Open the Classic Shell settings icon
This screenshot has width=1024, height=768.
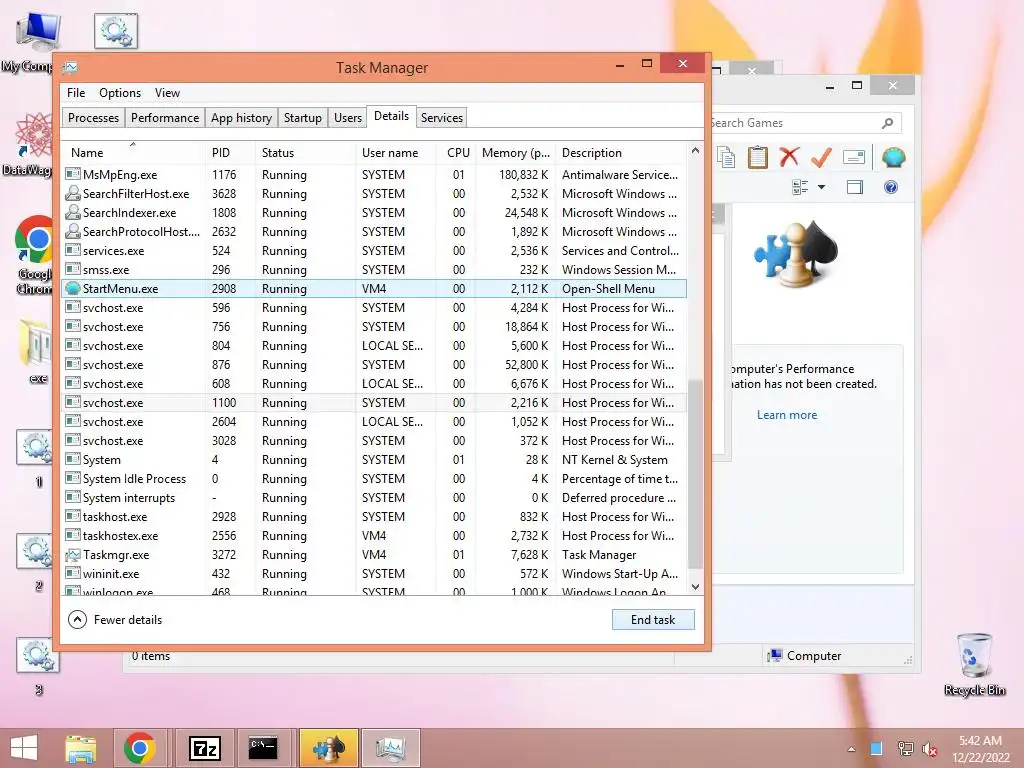pyautogui.click(x=893, y=157)
